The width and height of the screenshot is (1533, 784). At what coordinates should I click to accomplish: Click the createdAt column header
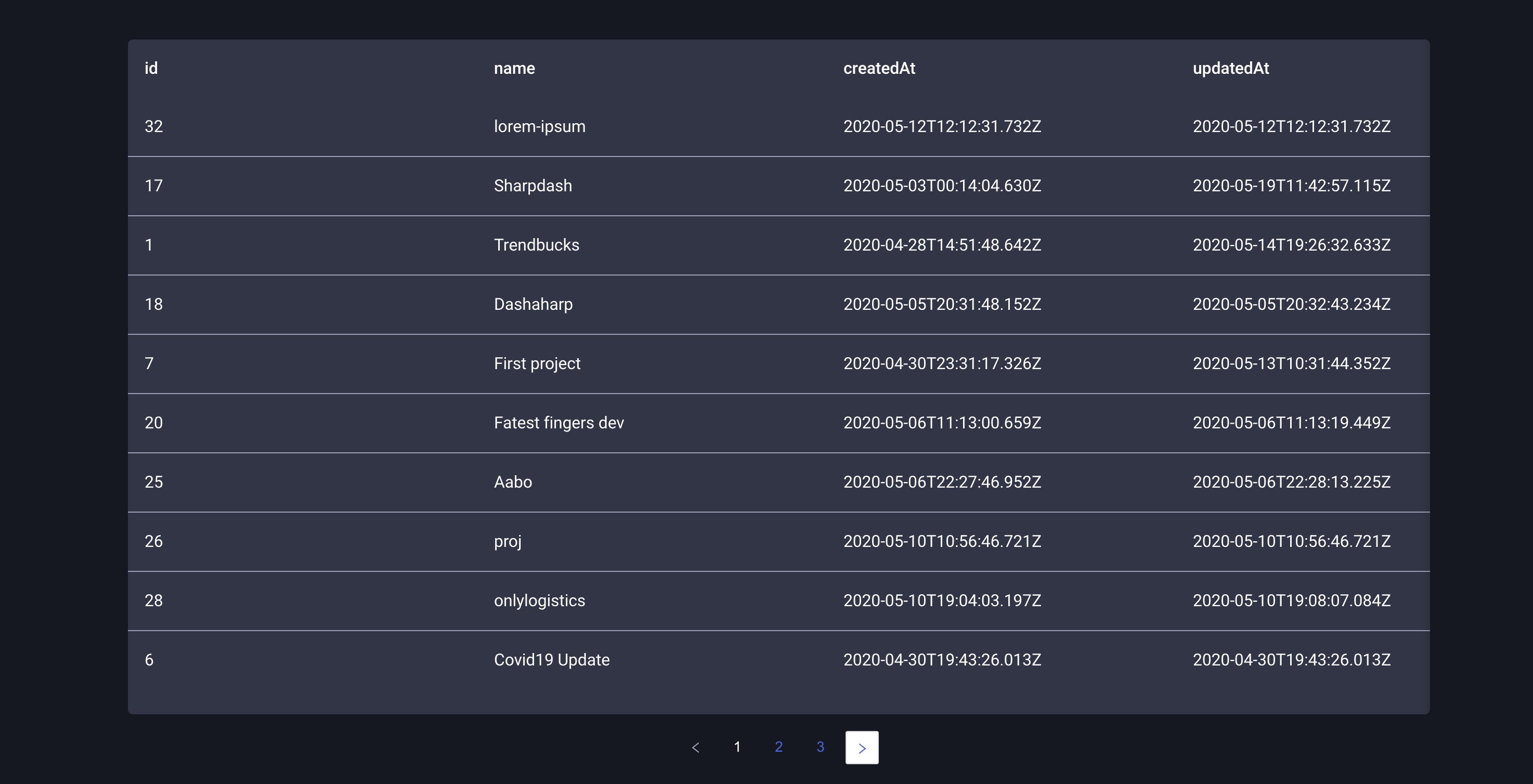tap(879, 69)
